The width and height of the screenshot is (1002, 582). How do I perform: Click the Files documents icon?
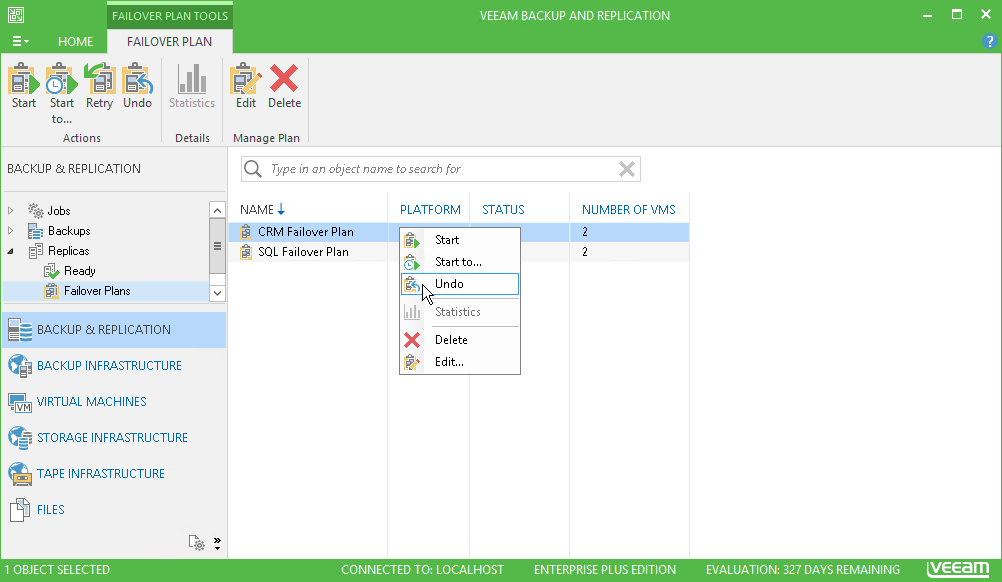(20, 510)
